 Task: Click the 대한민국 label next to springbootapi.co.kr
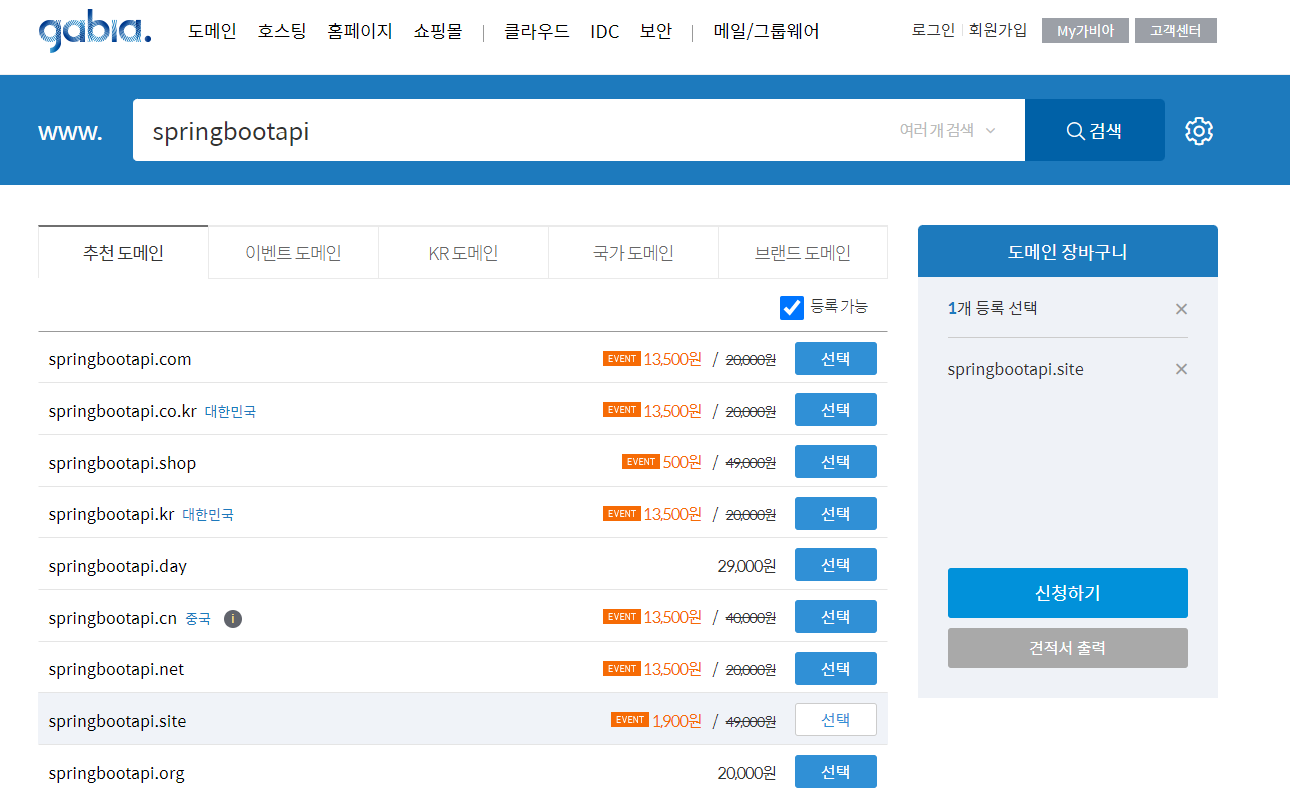tap(230, 412)
